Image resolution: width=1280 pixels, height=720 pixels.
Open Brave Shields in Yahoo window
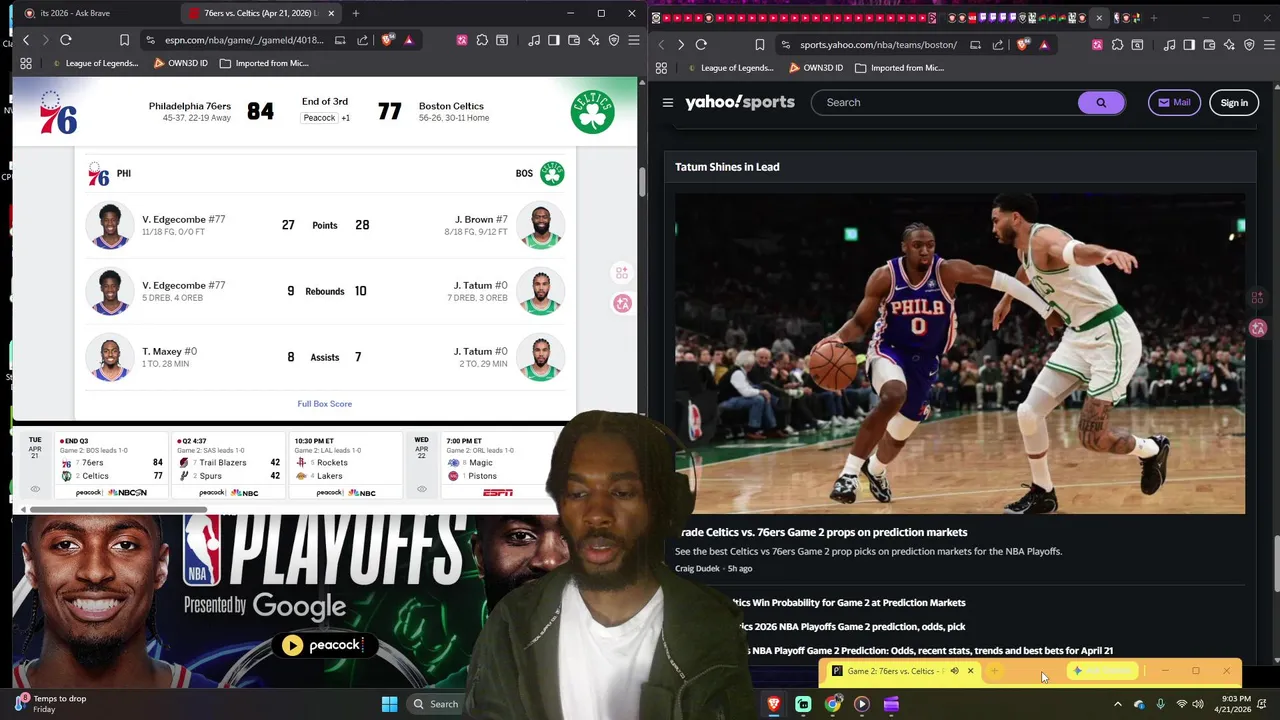pos(1022,44)
